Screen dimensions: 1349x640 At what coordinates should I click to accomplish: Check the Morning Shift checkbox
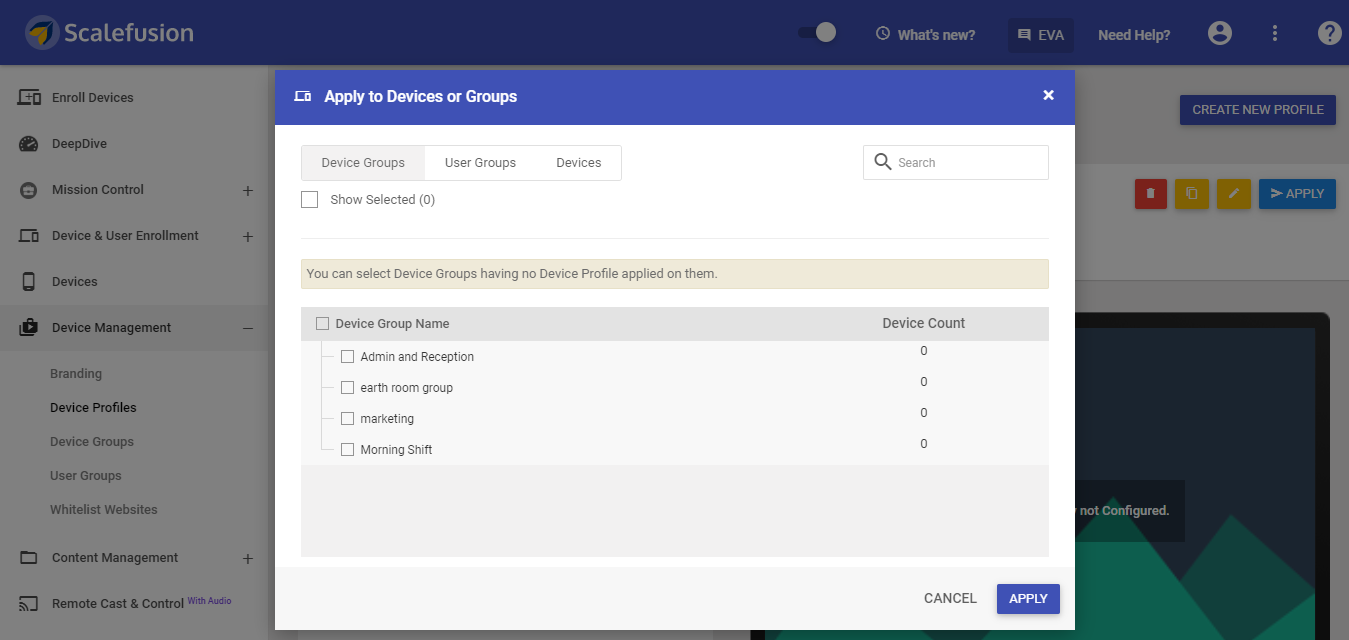tap(348, 450)
